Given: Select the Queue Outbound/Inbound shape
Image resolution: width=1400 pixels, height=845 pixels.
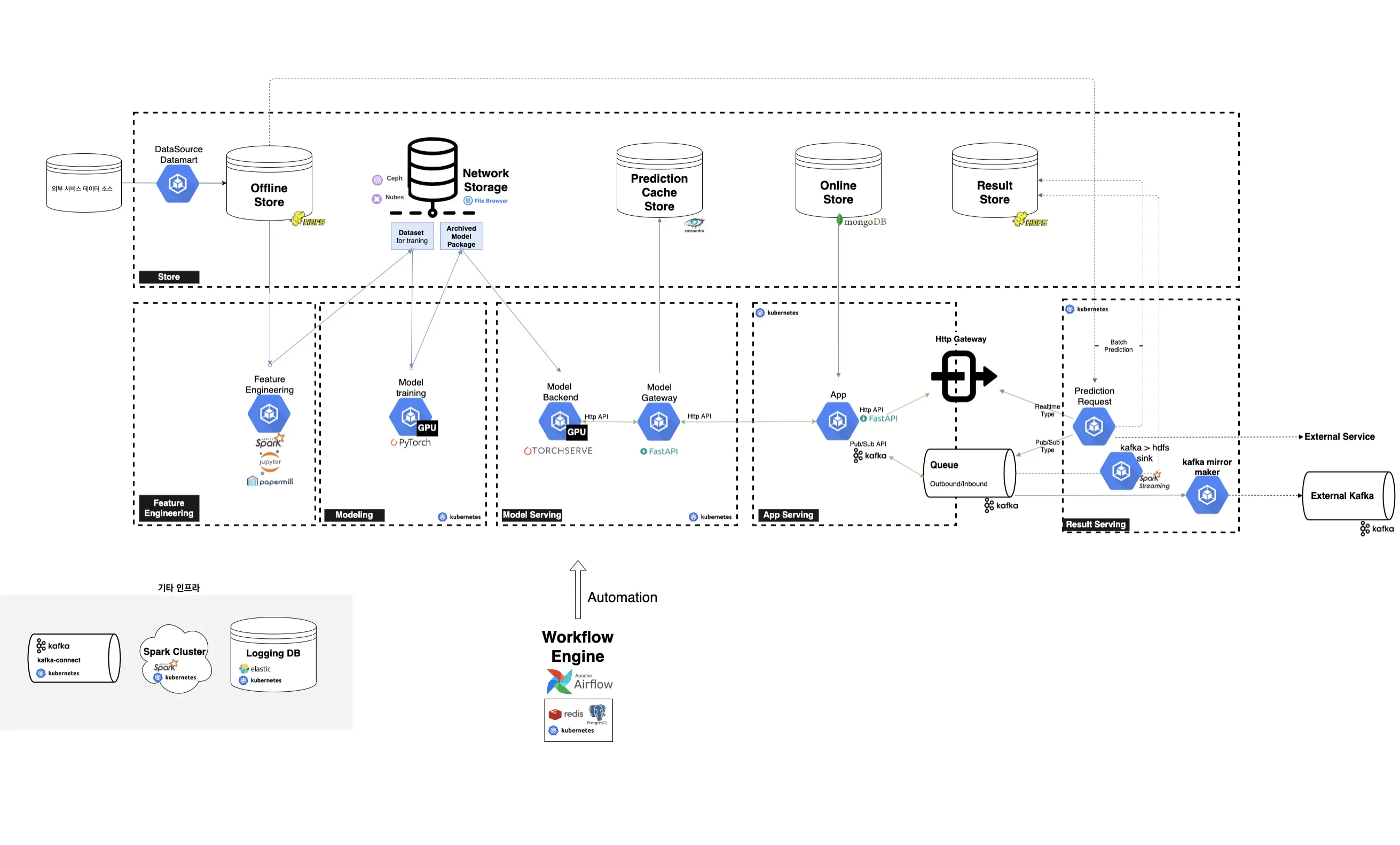Looking at the screenshot, I should coord(969,473).
